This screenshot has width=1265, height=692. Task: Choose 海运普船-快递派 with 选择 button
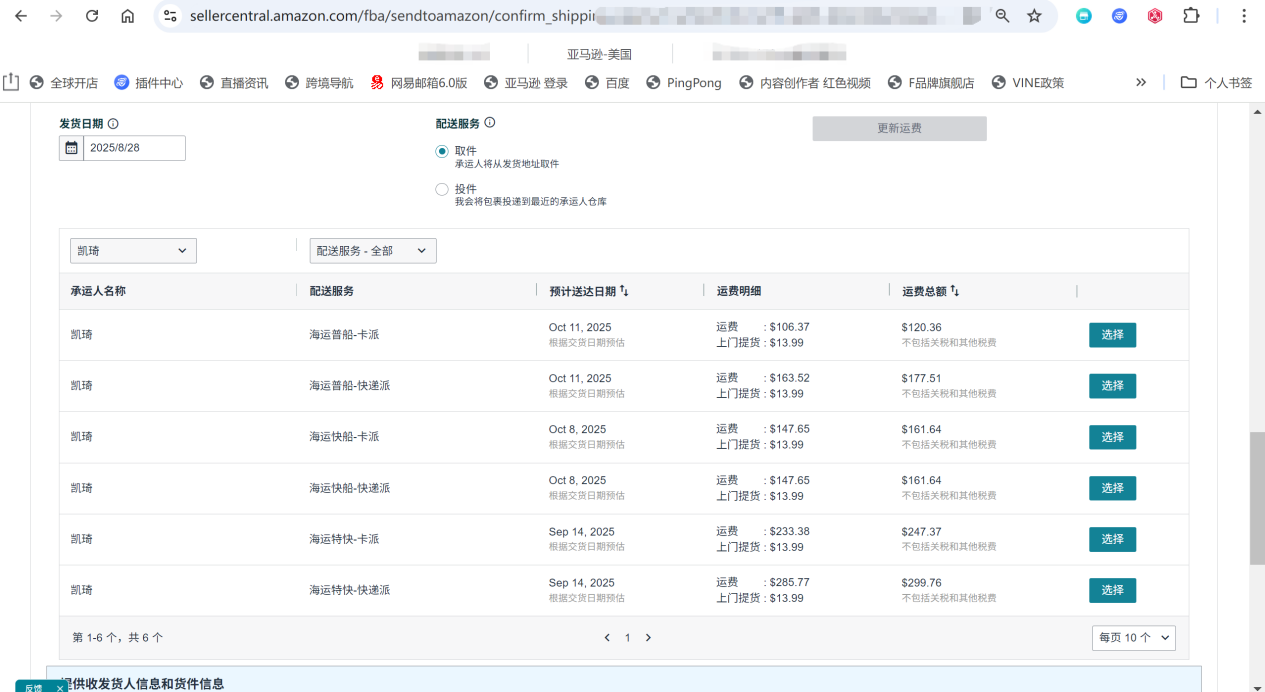[x=1112, y=386]
